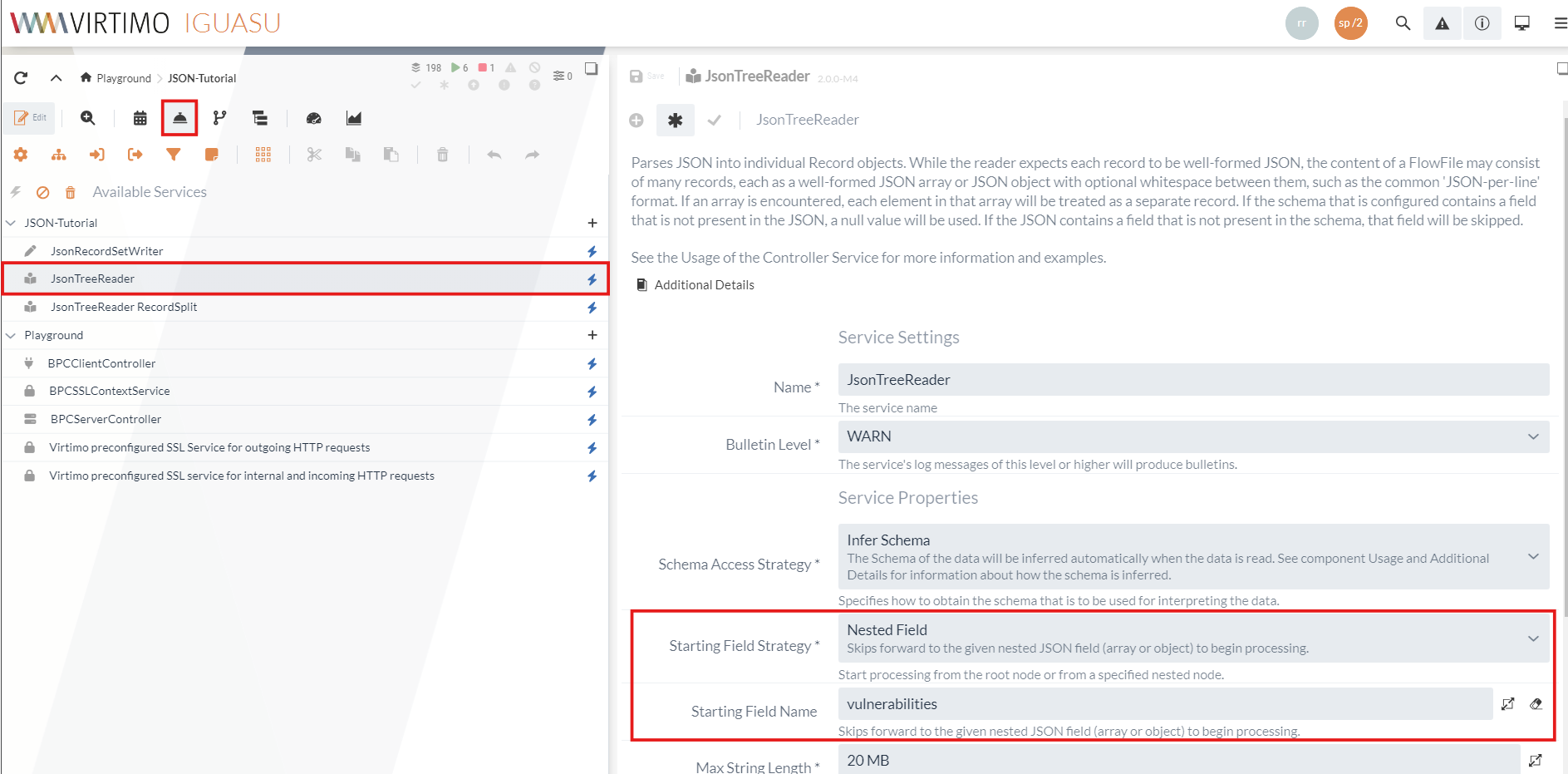The width and height of the screenshot is (1568, 774).
Task: Toggle bolt for SSL Service outgoing HTTP requests
Action: [x=592, y=448]
